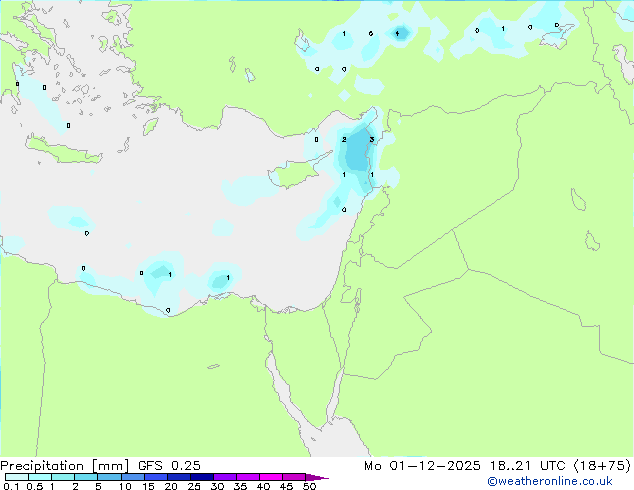The height and width of the screenshot is (490, 634).
Task: Pick the 10–15 mm blue legend swatch
Action: tap(132, 477)
